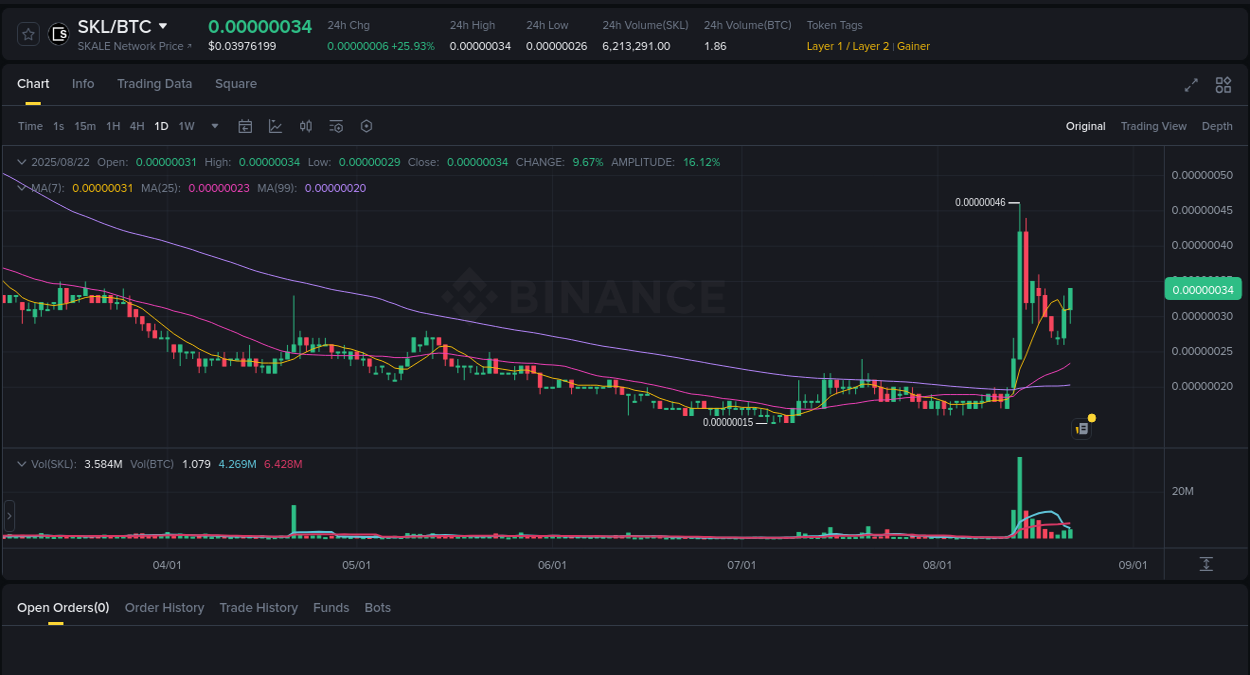Add SKL/BTC to favorites with star icon
The image size is (1250, 675).
tap(29, 34)
